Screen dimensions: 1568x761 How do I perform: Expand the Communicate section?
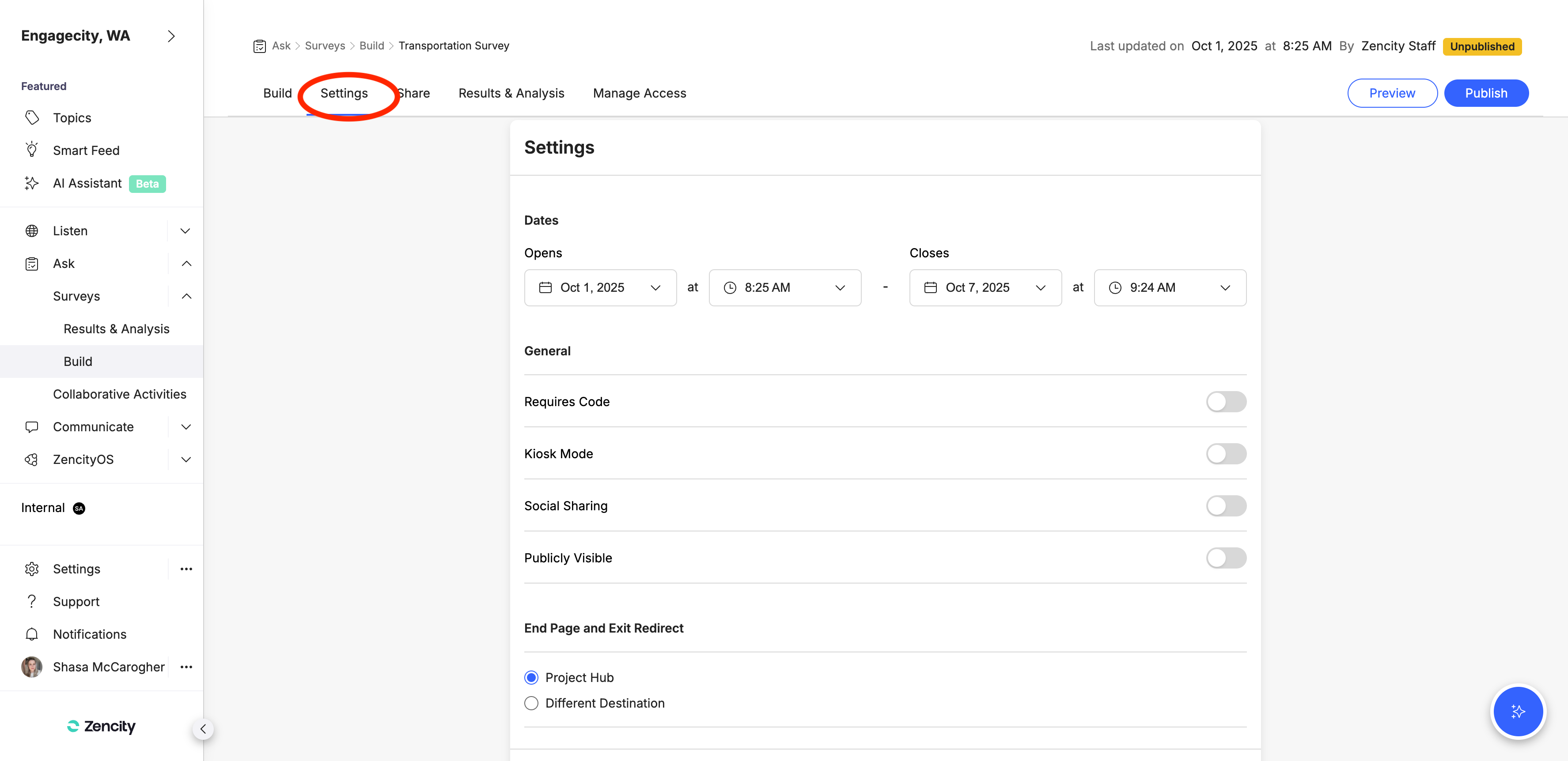click(186, 426)
